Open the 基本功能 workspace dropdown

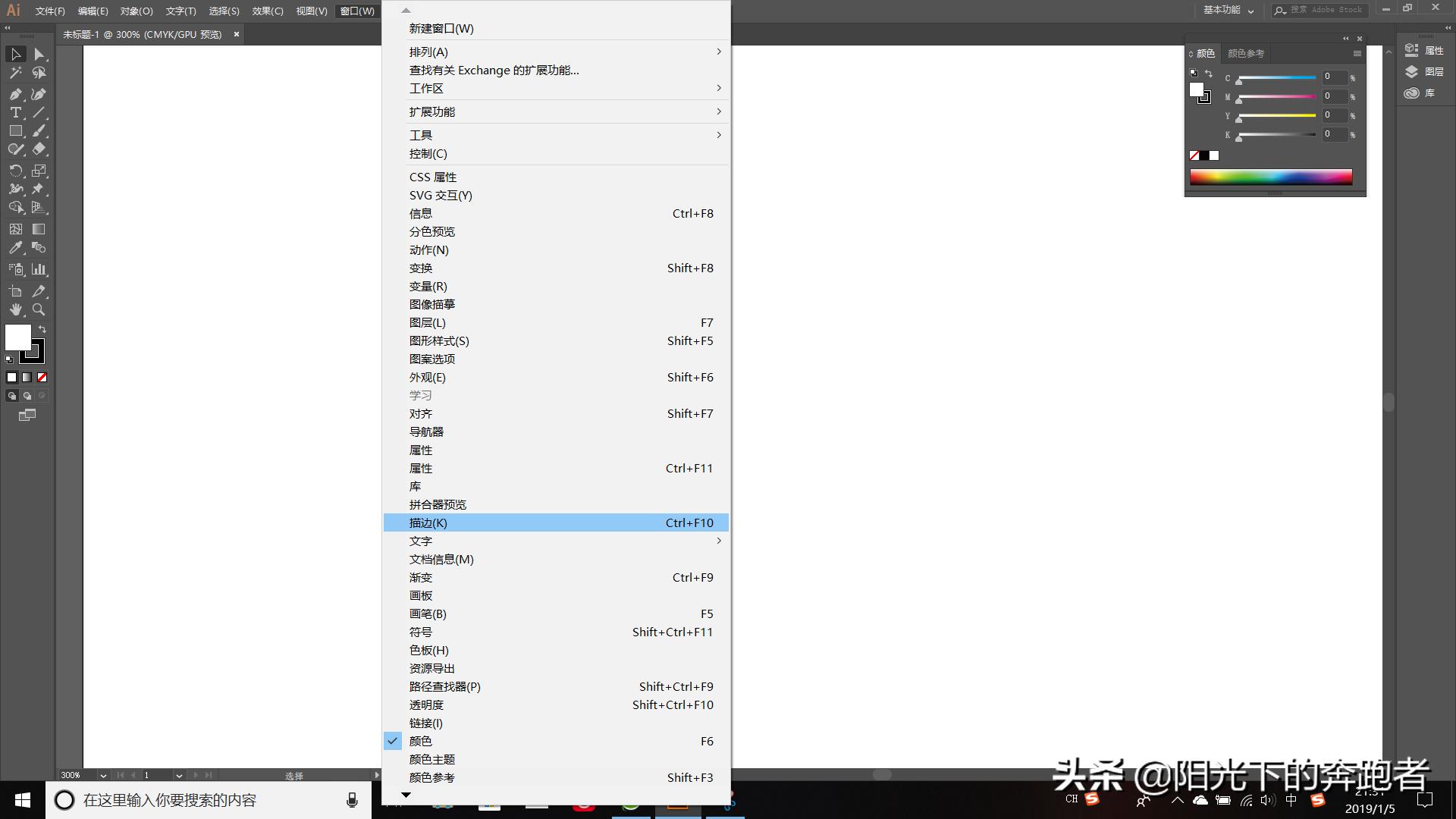(x=1228, y=10)
